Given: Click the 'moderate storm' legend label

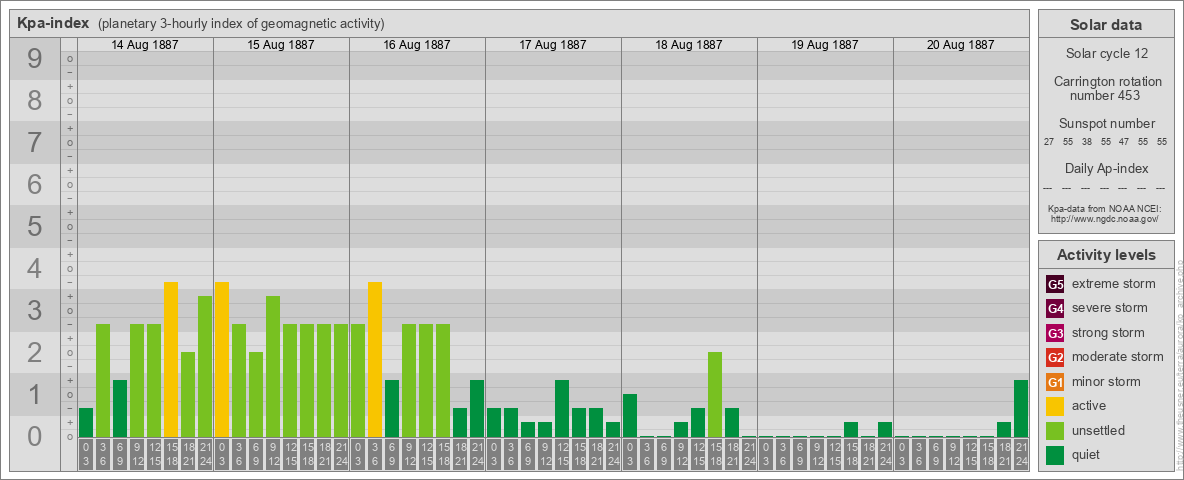Looking at the screenshot, I should pyautogui.click(x=1118, y=357).
